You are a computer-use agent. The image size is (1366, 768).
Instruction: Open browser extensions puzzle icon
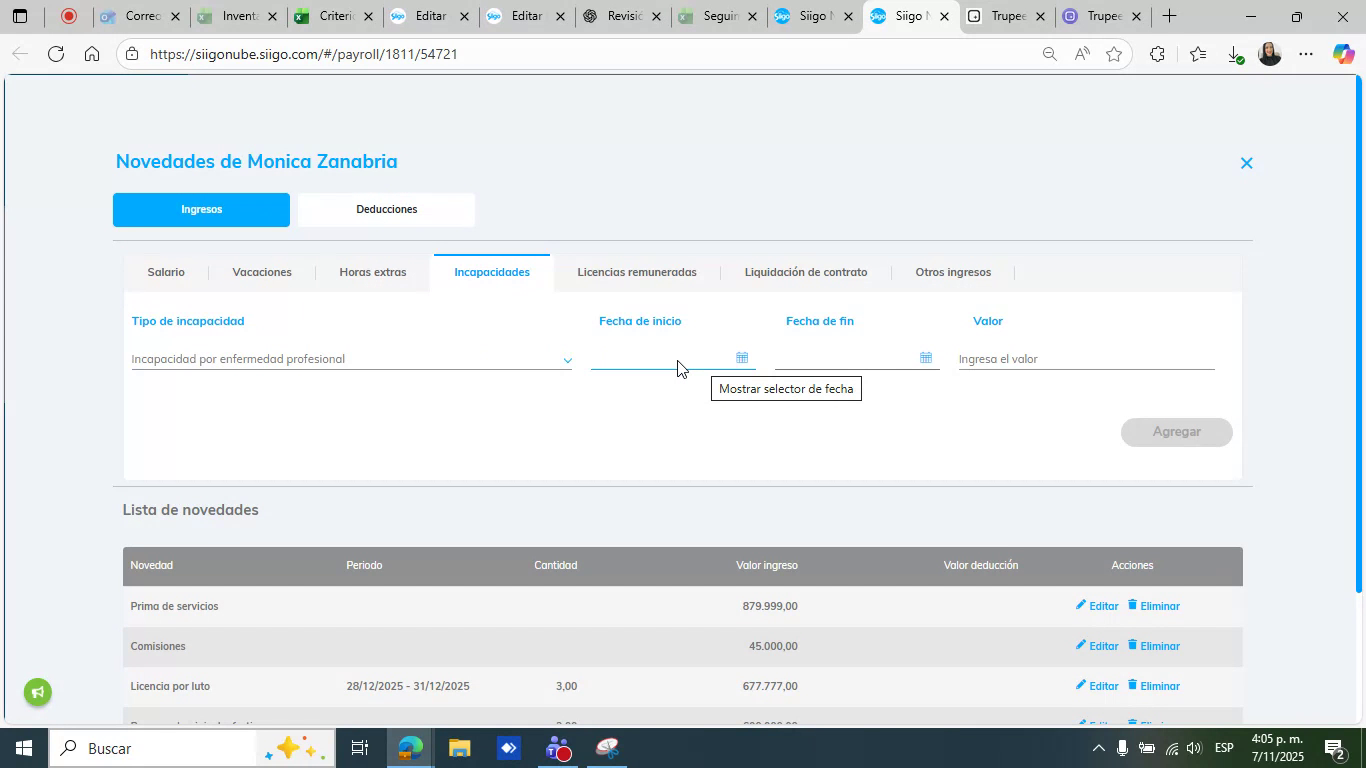pos(1157,54)
